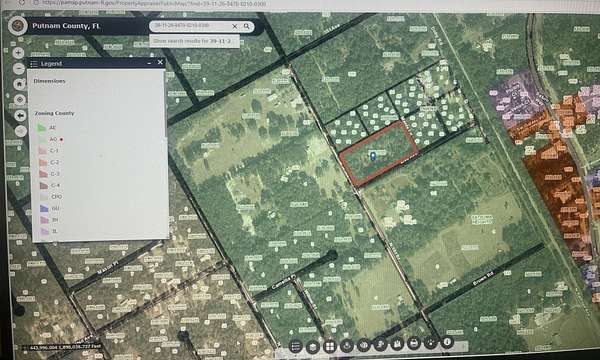Open the Layer List stack icon
The width and height of the screenshot is (600, 360).
coord(312,347)
